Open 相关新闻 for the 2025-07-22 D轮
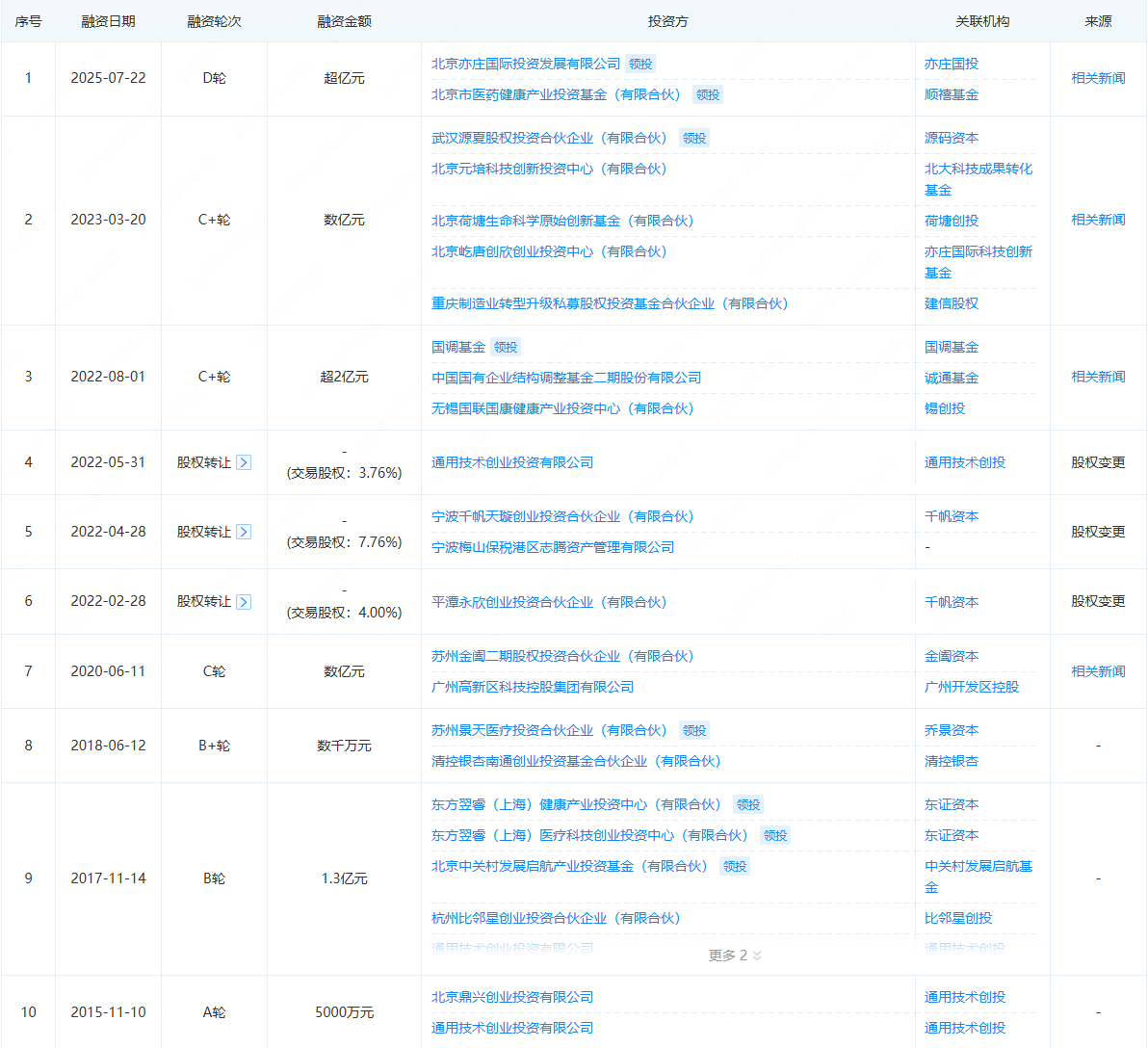Image resolution: width=1148 pixels, height=1048 pixels. pyautogui.click(x=1098, y=78)
